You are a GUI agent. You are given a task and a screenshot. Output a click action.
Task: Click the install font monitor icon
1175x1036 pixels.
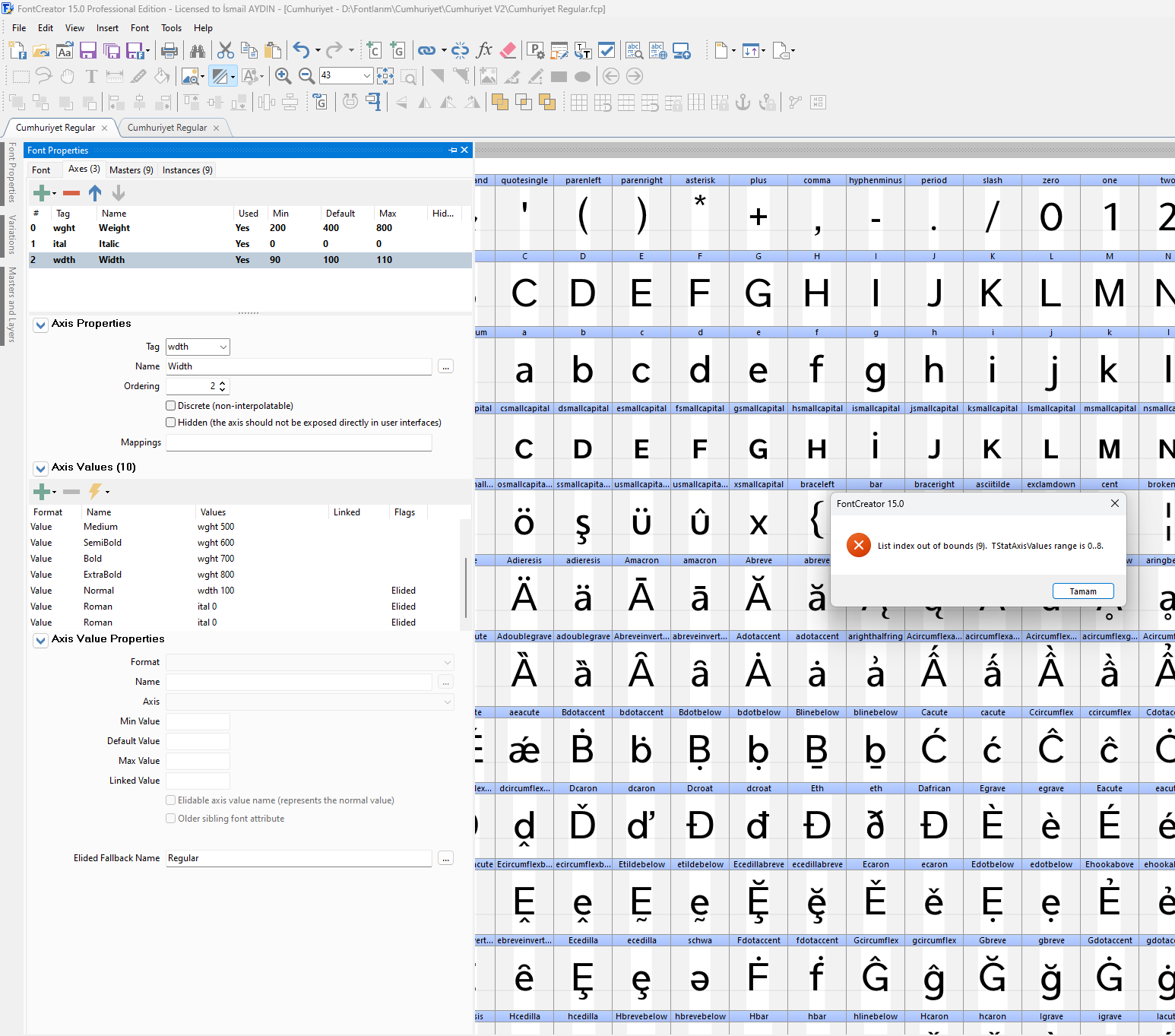[682, 51]
